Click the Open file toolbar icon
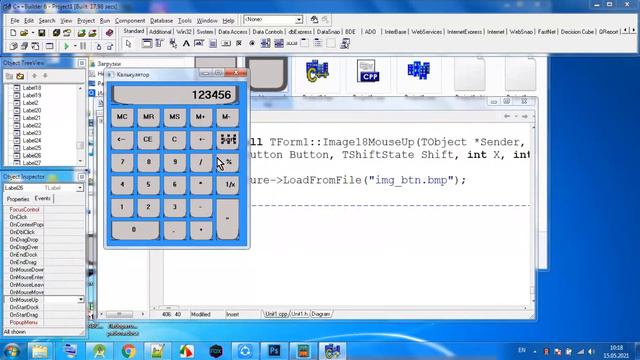The height and width of the screenshot is (360, 640). pyautogui.click(x=24, y=33)
